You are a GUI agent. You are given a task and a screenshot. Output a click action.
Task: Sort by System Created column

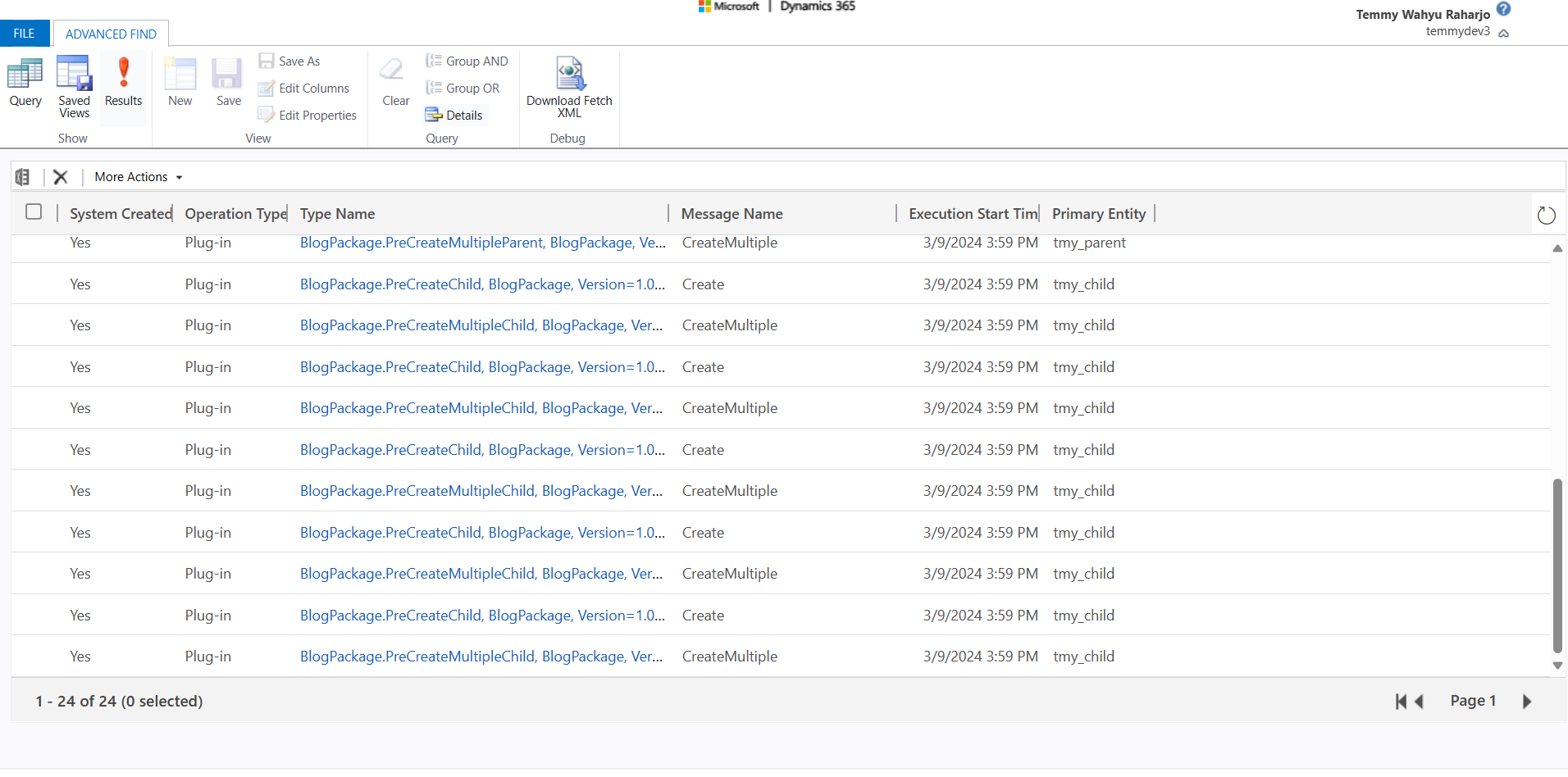point(121,214)
